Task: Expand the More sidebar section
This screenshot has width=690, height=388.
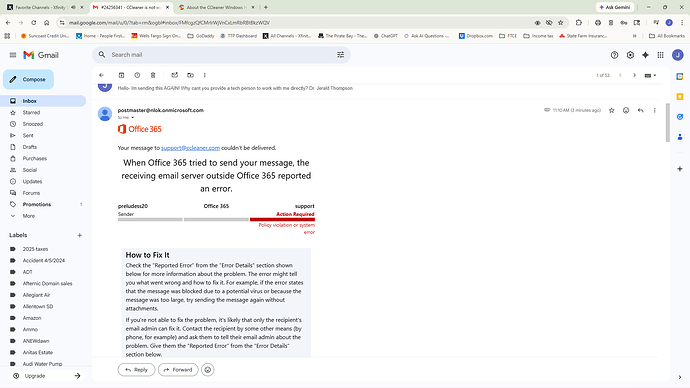Action: (29, 216)
